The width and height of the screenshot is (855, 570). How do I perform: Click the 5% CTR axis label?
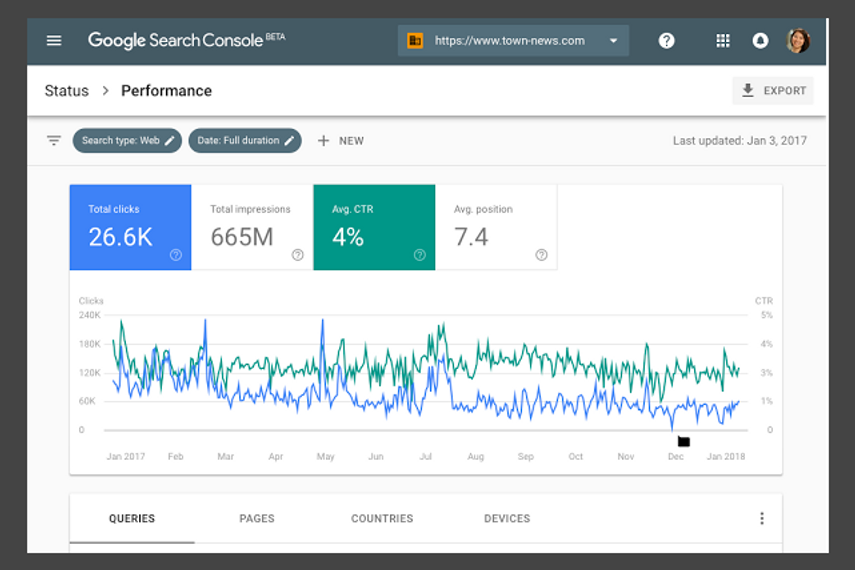[x=767, y=315]
